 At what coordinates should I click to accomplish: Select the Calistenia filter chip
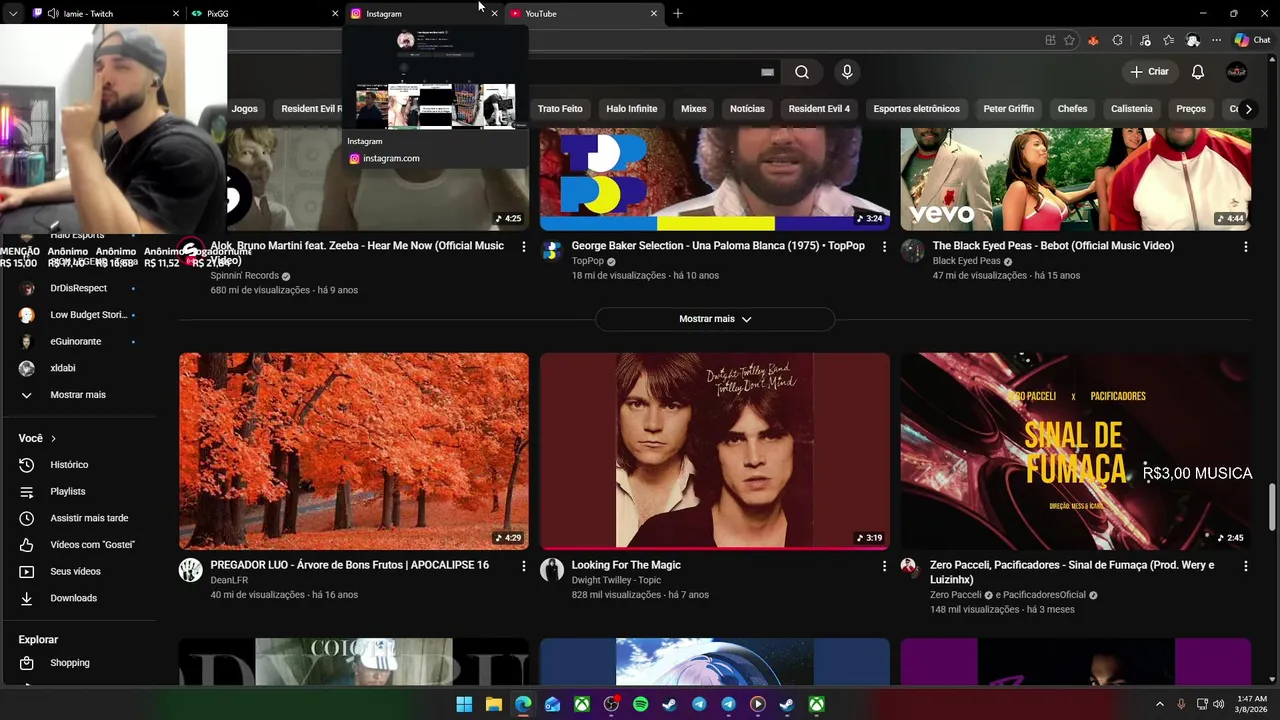[1132, 109]
